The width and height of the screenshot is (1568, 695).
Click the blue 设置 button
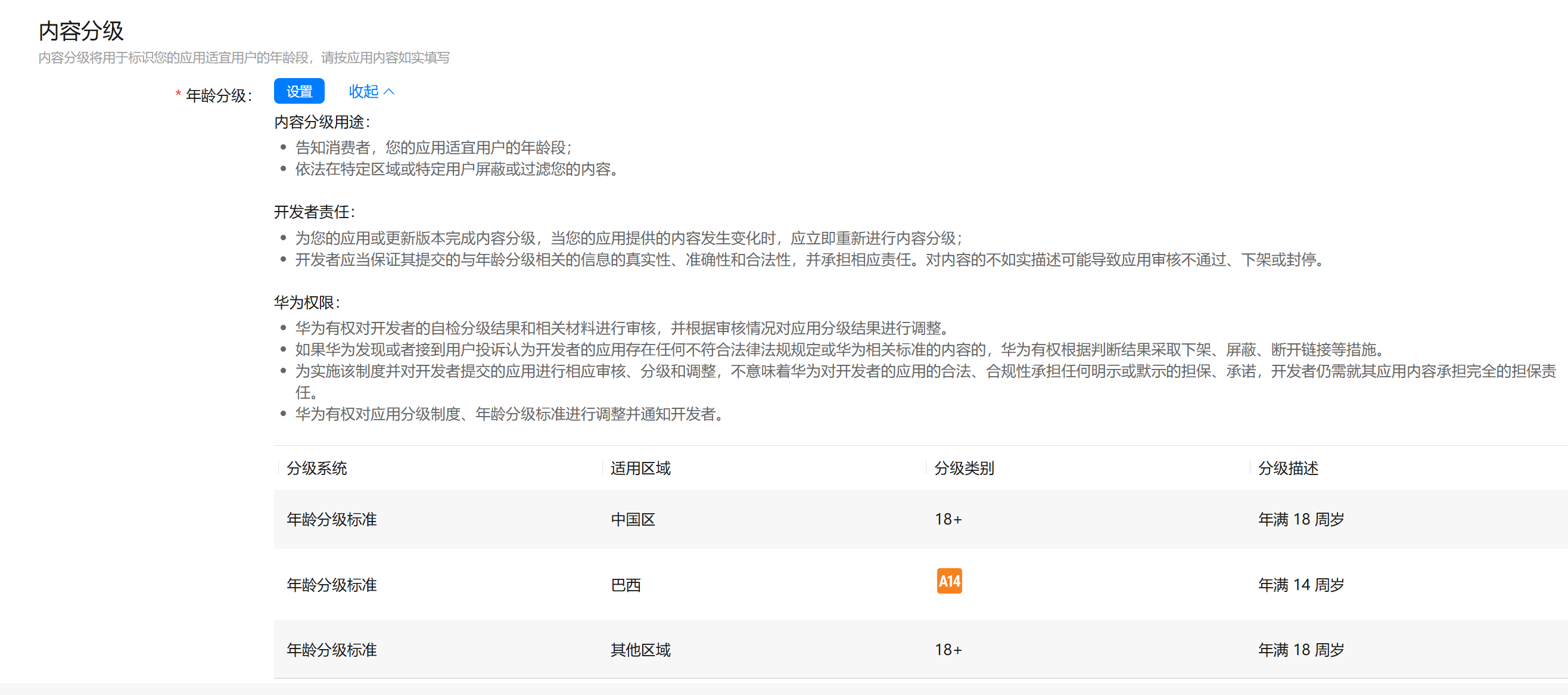coord(299,91)
